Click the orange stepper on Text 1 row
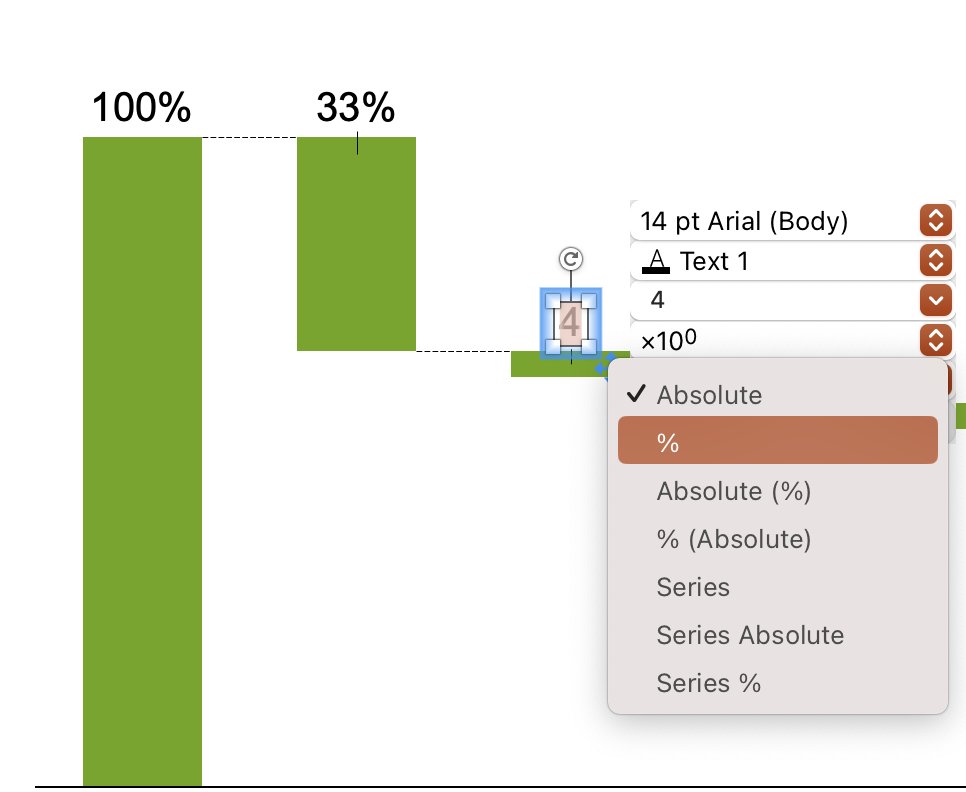This screenshot has height=792, width=966. click(936, 260)
